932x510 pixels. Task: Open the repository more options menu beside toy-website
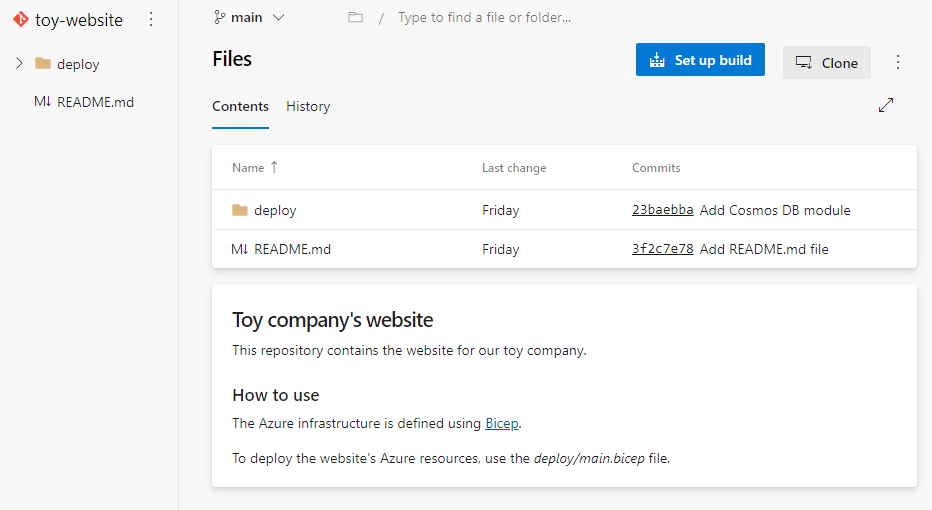click(151, 20)
